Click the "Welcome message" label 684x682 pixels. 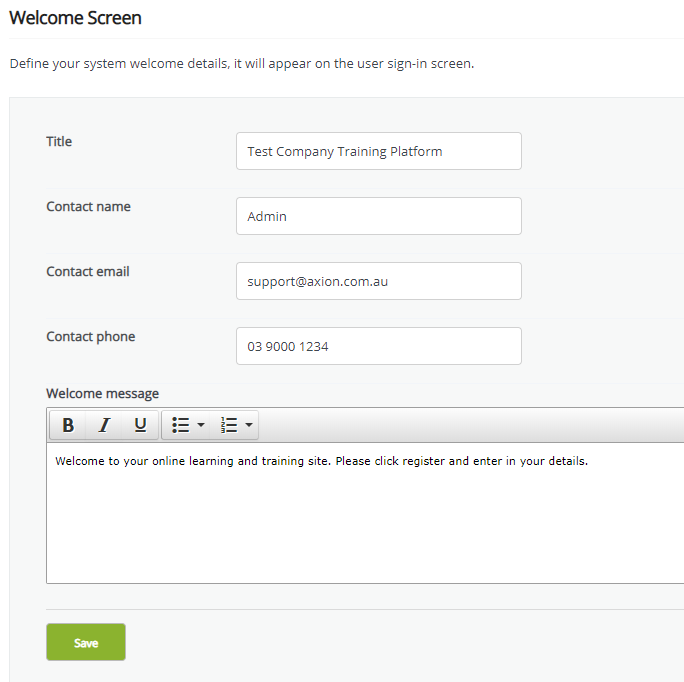102,393
